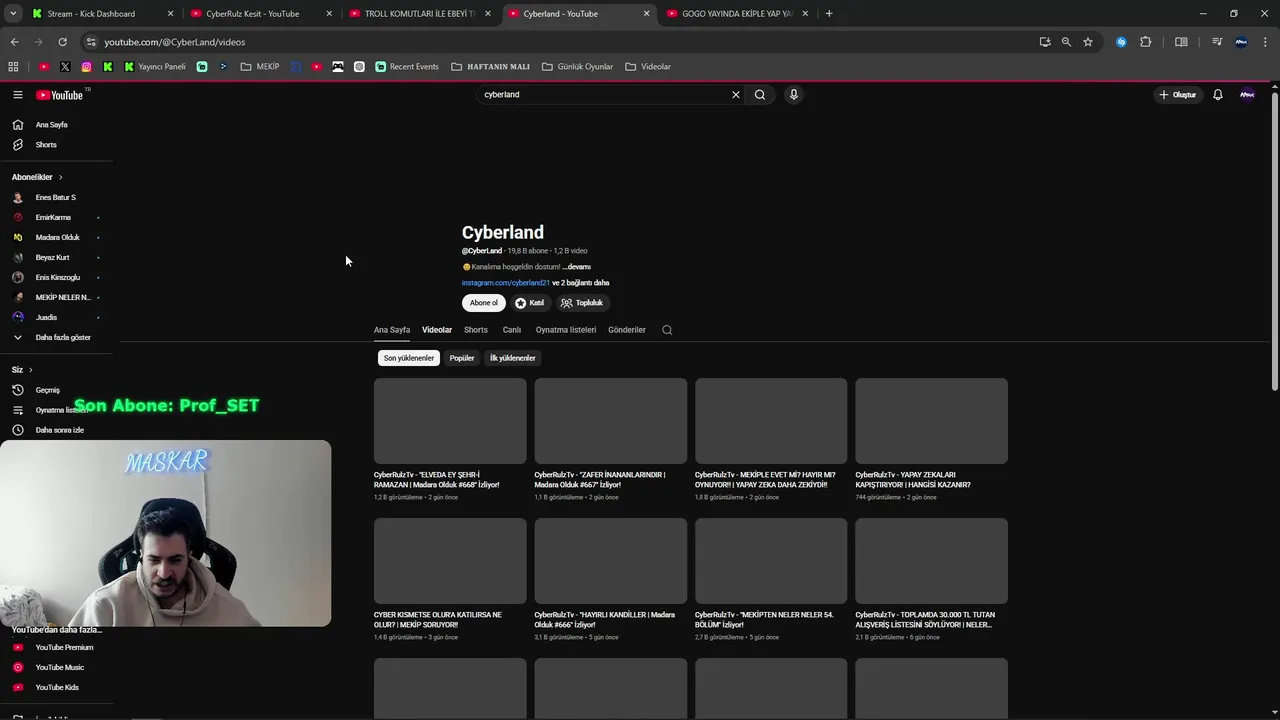Click the Oluştur create button
This screenshot has height=720, width=1280.
click(1178, 95)
